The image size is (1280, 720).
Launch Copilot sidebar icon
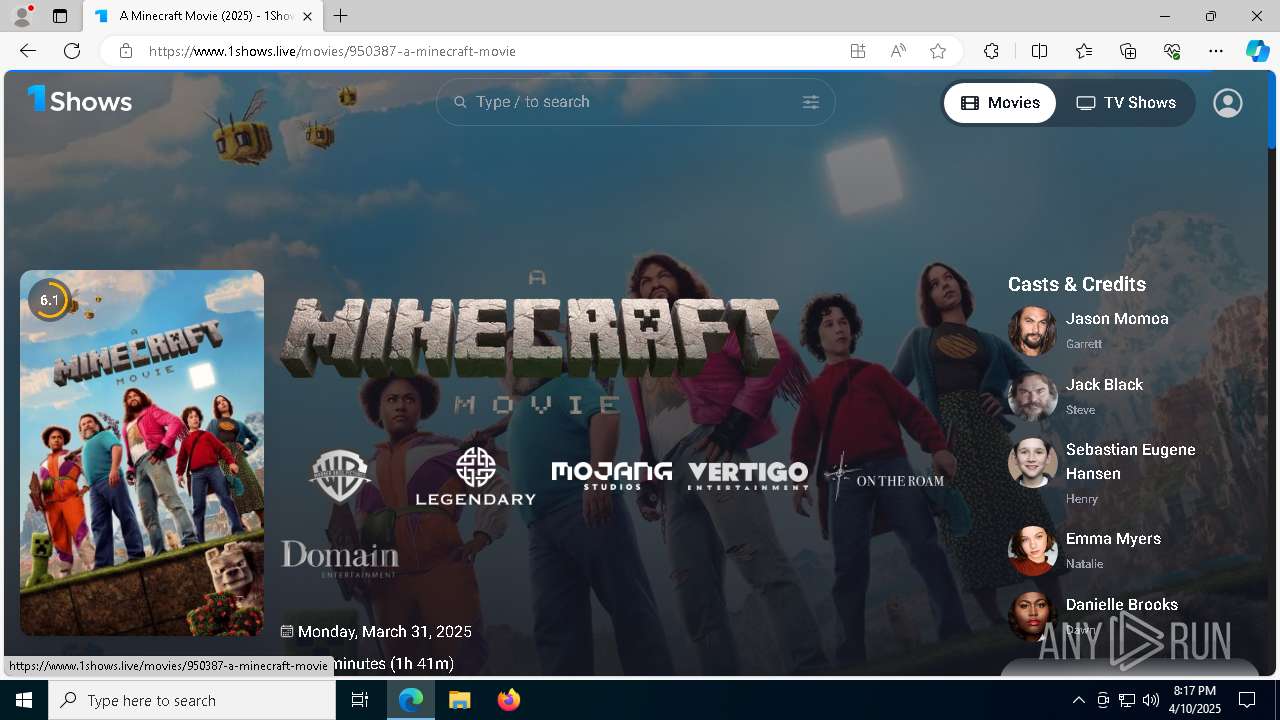click(1257, 51)
